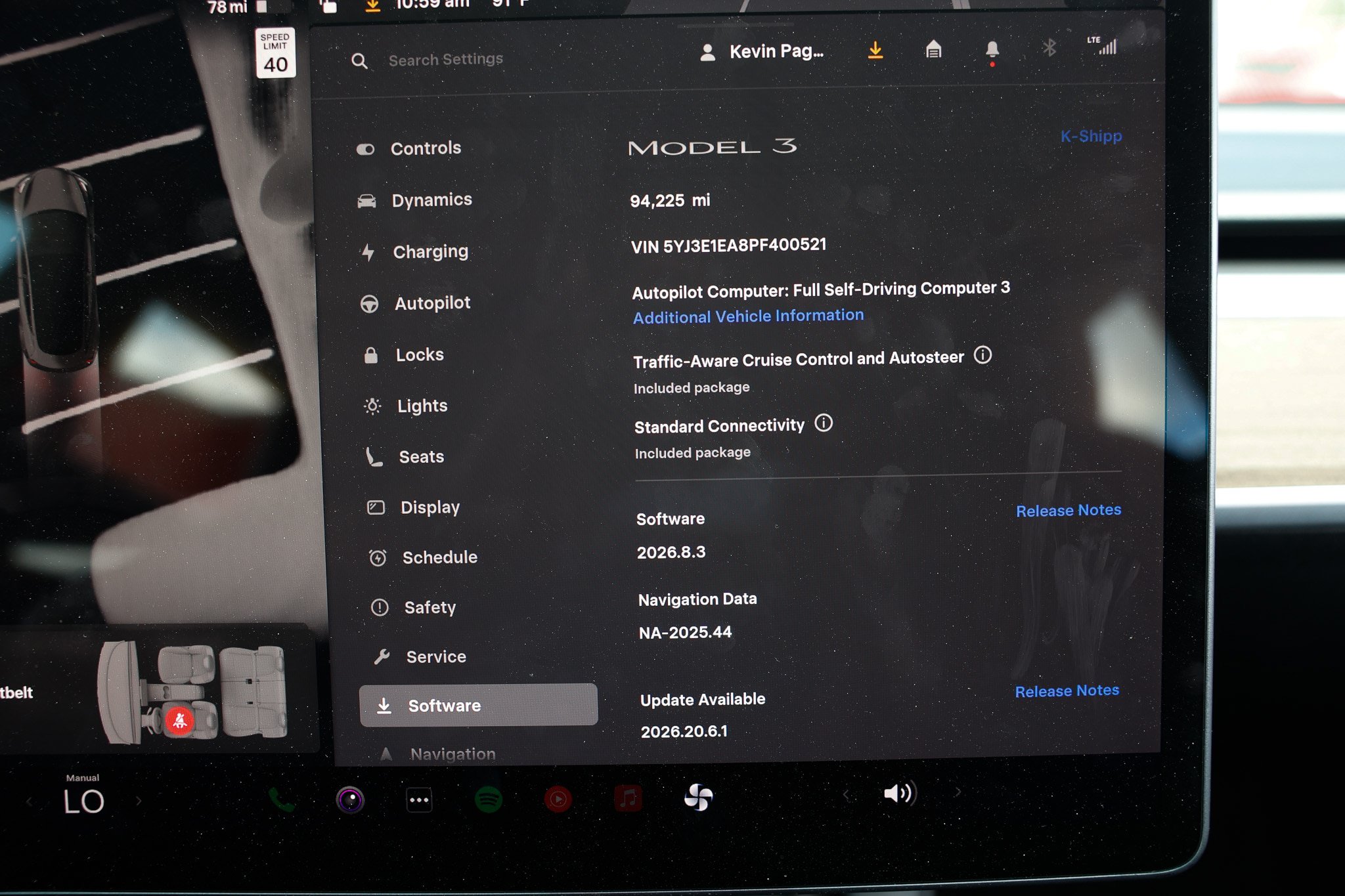Open the Controls settings menu
Image resolution: width=1345 pixels, height=896 pixels.
point(409,148)
